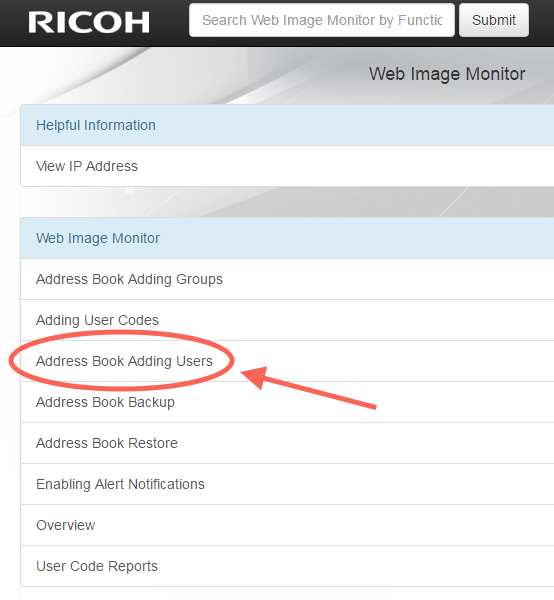
Task: Focus the Search Web Image Monitor field
Action: point(322,20)
